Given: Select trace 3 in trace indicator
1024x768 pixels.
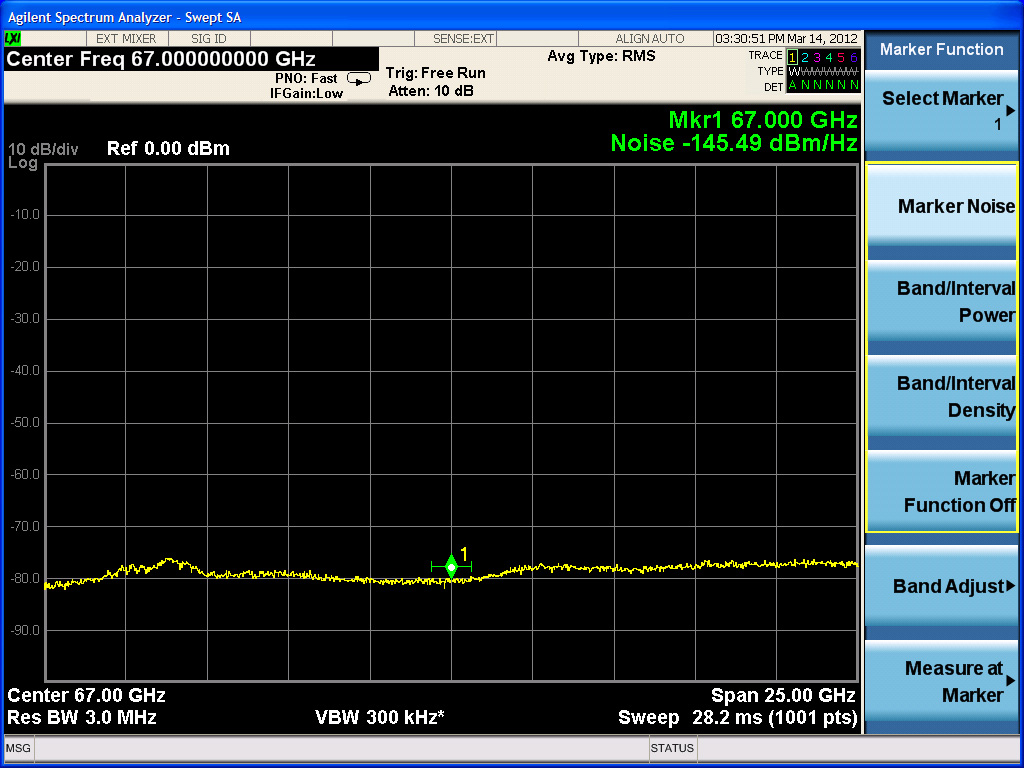Looking at the screenshot, I should click(x=818, y=57).
